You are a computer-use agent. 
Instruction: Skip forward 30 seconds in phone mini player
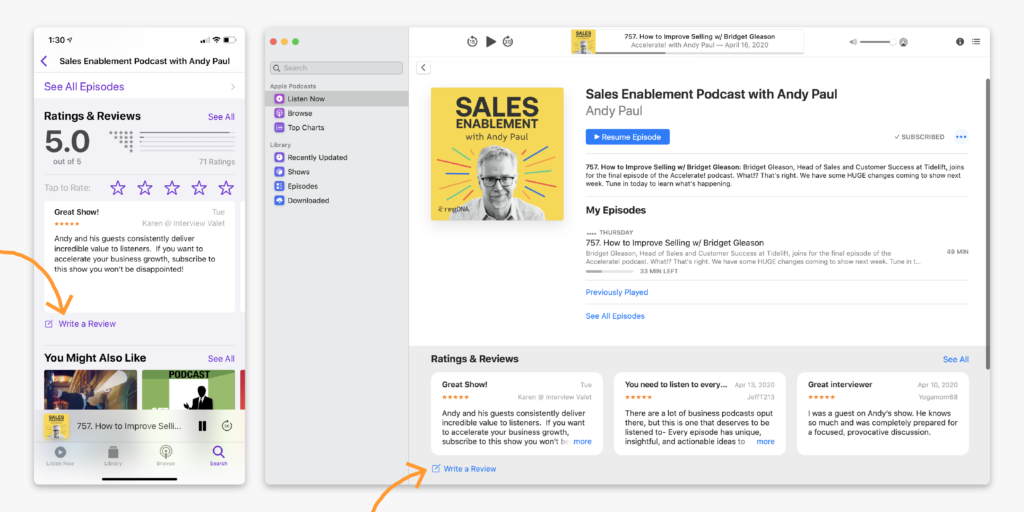point(227,426)
